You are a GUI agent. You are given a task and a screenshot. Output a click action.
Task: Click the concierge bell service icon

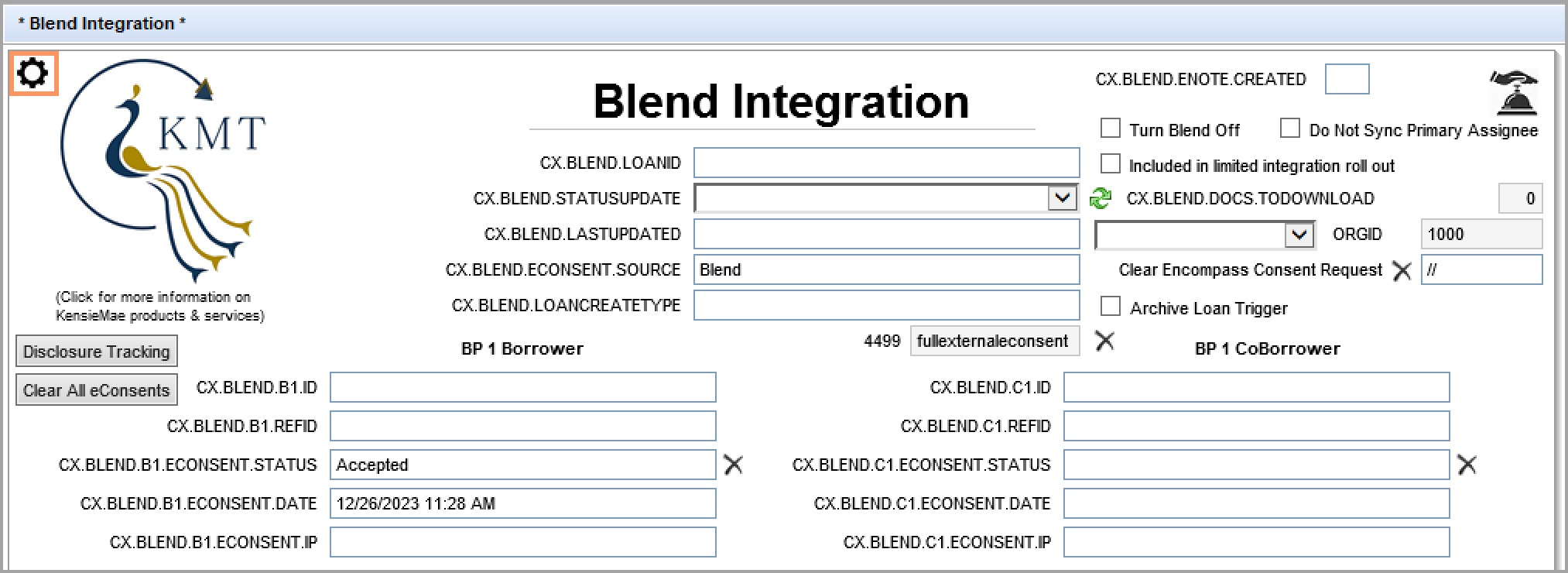click(x=1514, y=93)
